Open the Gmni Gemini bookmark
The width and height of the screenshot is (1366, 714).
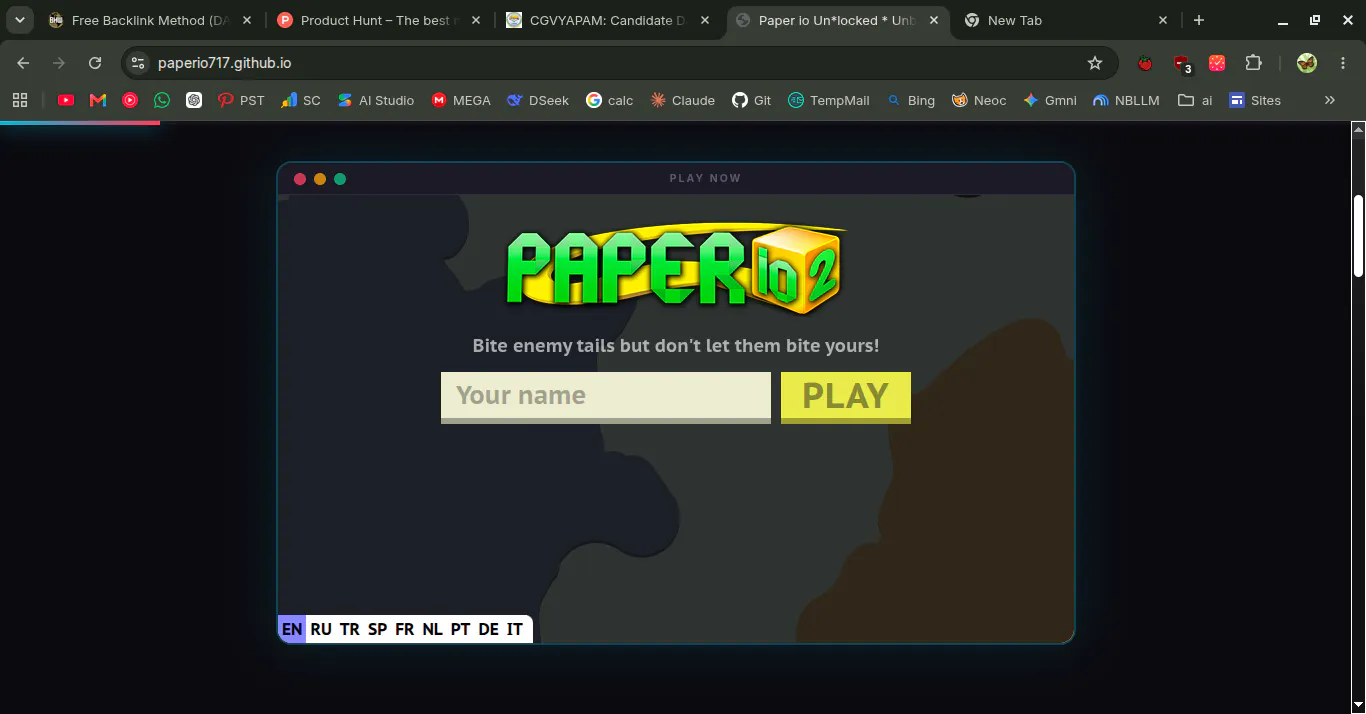tap(1050, 100)
